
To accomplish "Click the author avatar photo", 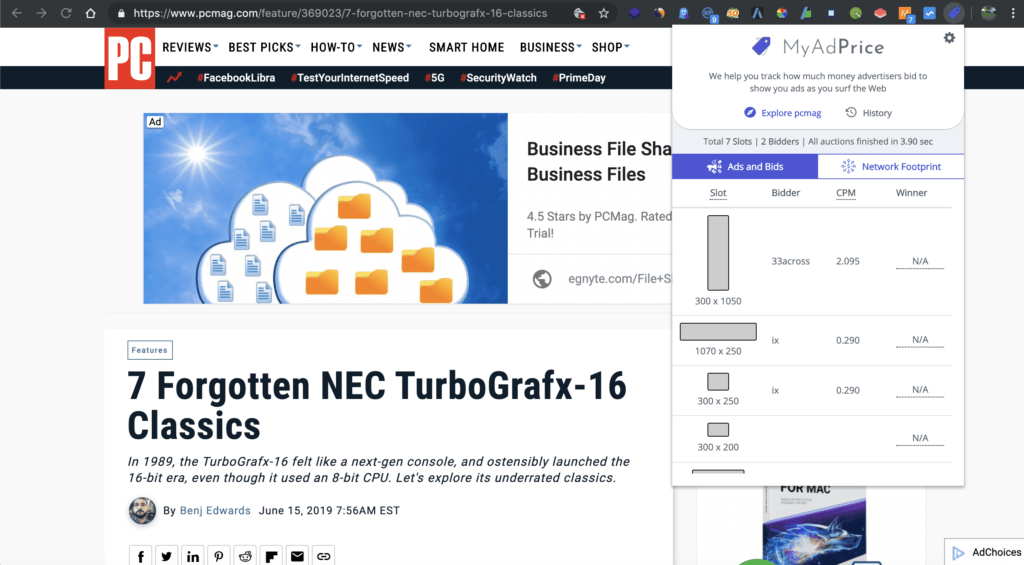I will pos(142,511).
